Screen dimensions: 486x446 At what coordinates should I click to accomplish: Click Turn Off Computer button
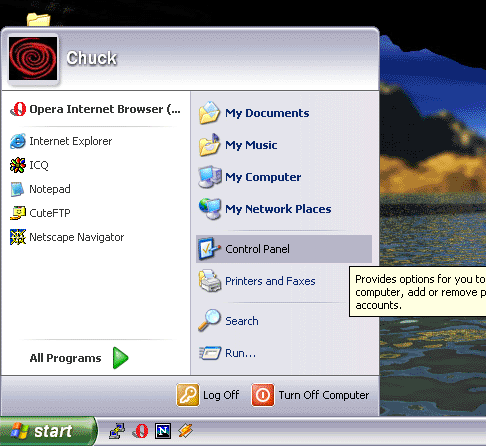(310, 395)
